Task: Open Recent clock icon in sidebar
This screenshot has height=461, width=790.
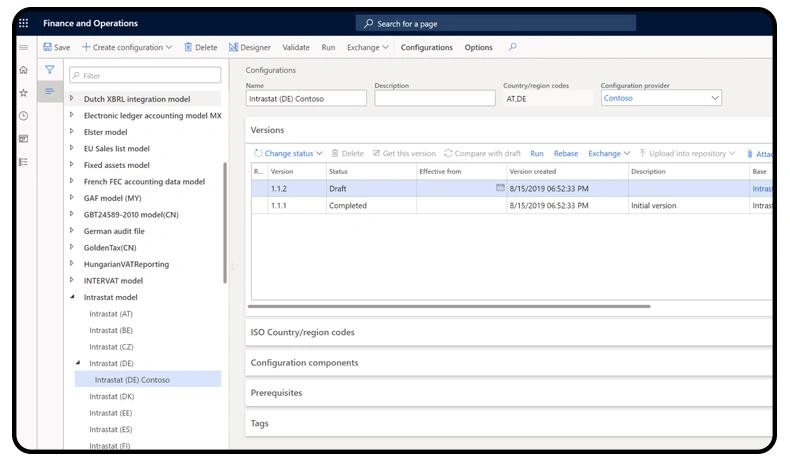Action: point(24,116)
